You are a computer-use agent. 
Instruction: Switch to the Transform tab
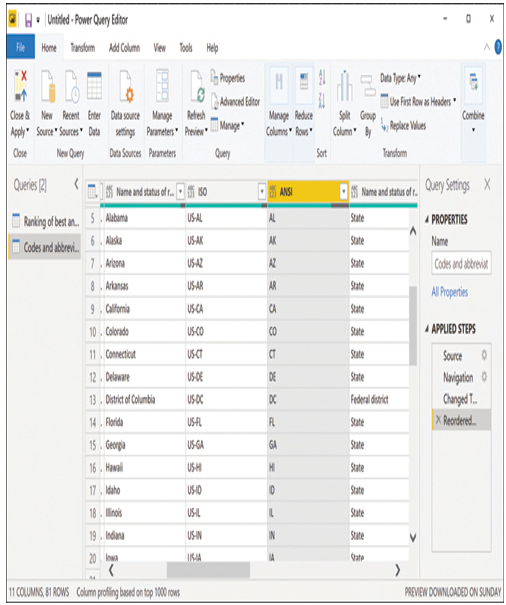tap(83, 48)
